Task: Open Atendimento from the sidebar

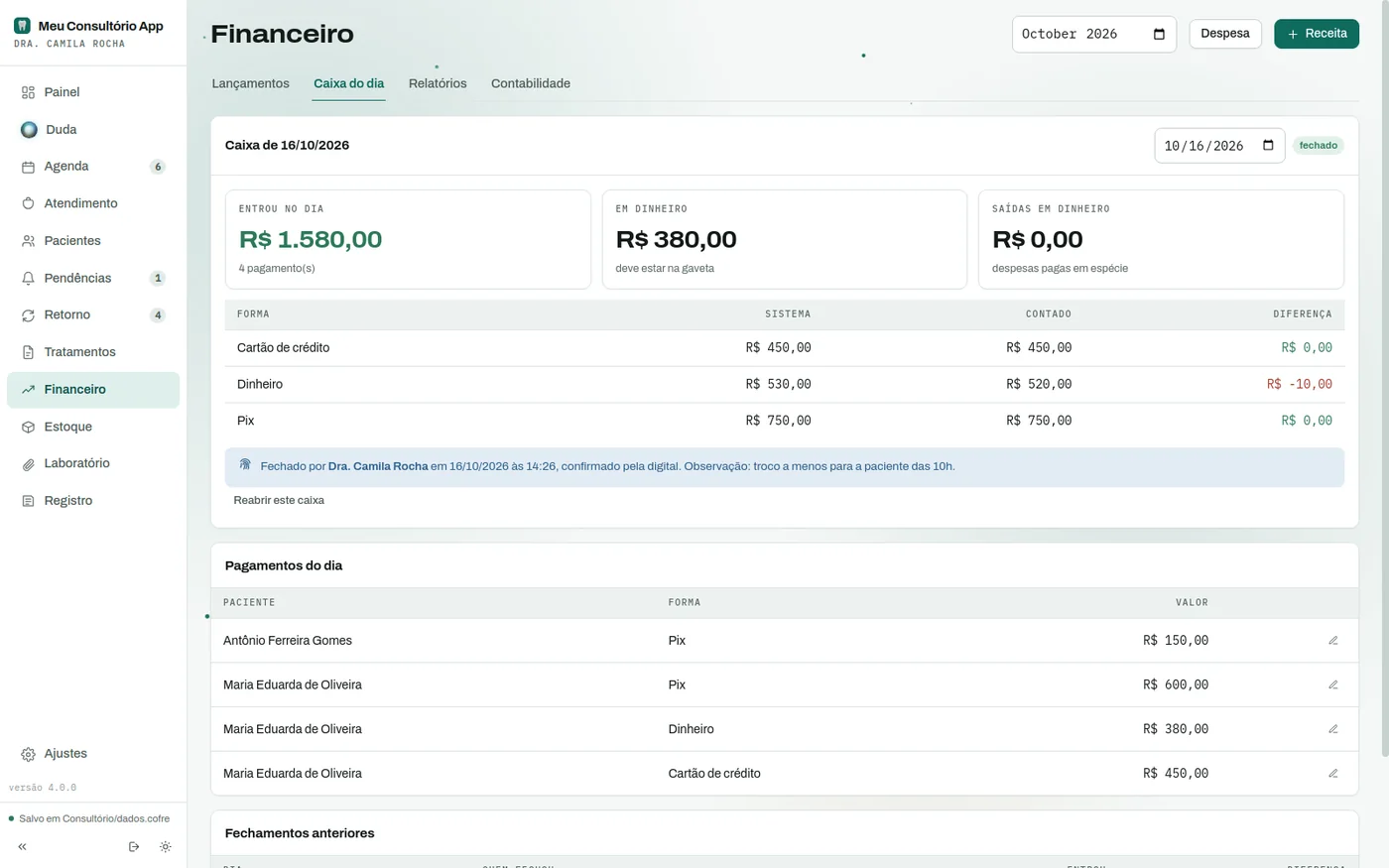Action: (93, 203)
